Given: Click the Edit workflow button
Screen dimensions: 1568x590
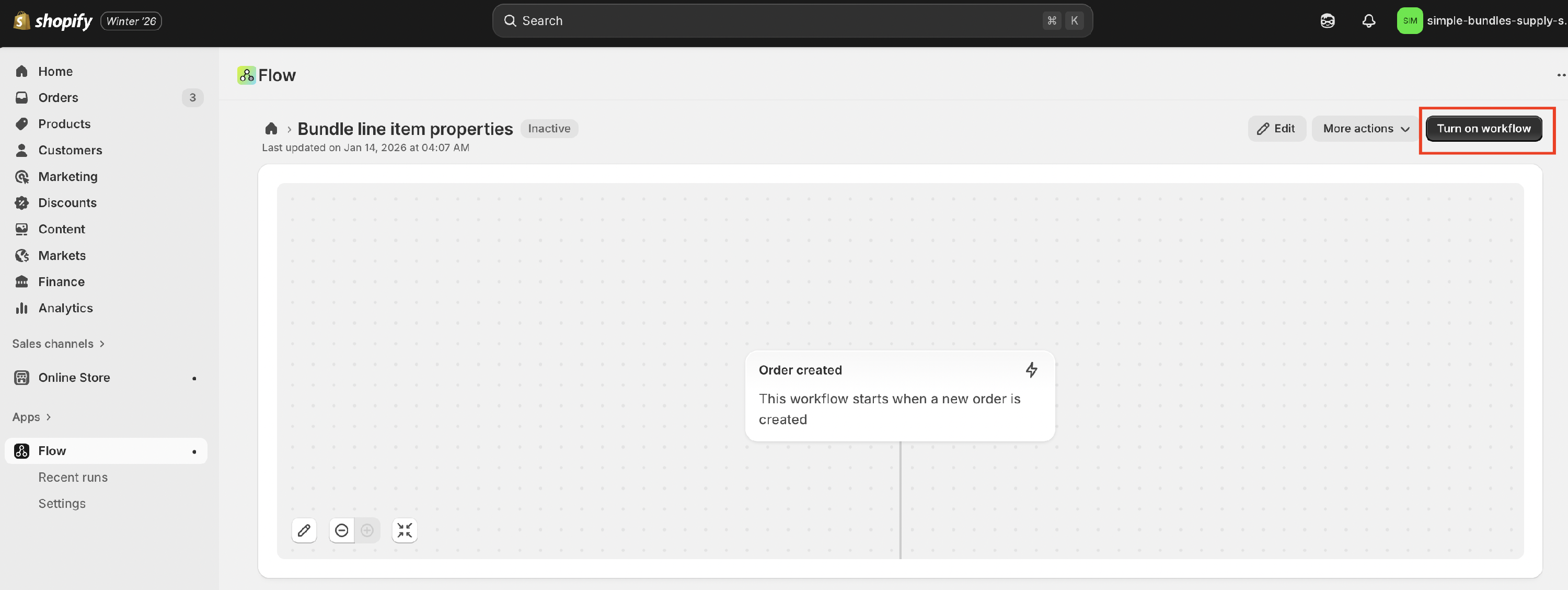Looking at the screenshot, I should click(1276, 129).
